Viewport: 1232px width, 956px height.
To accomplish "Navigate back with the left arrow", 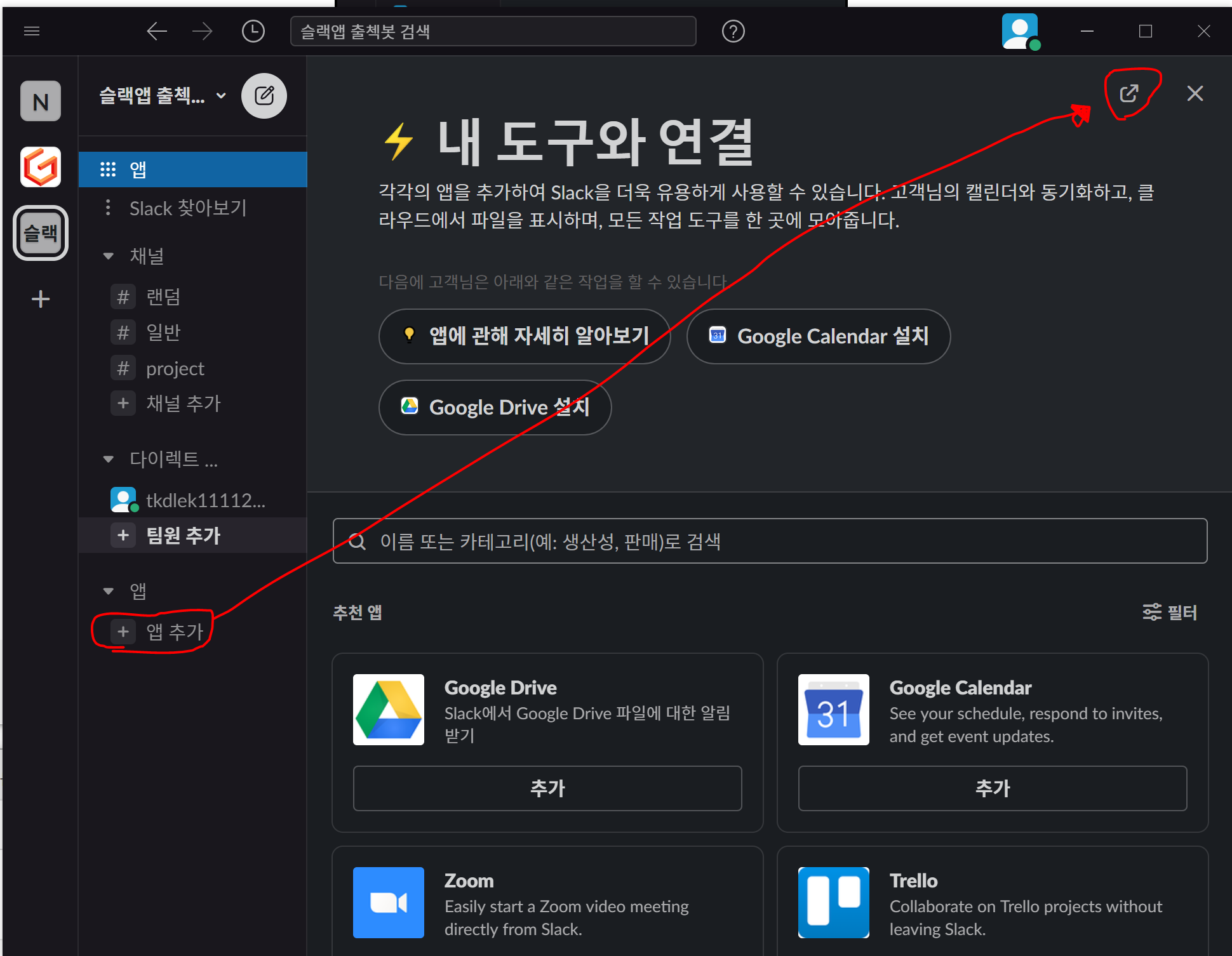I will pos(156,31).
